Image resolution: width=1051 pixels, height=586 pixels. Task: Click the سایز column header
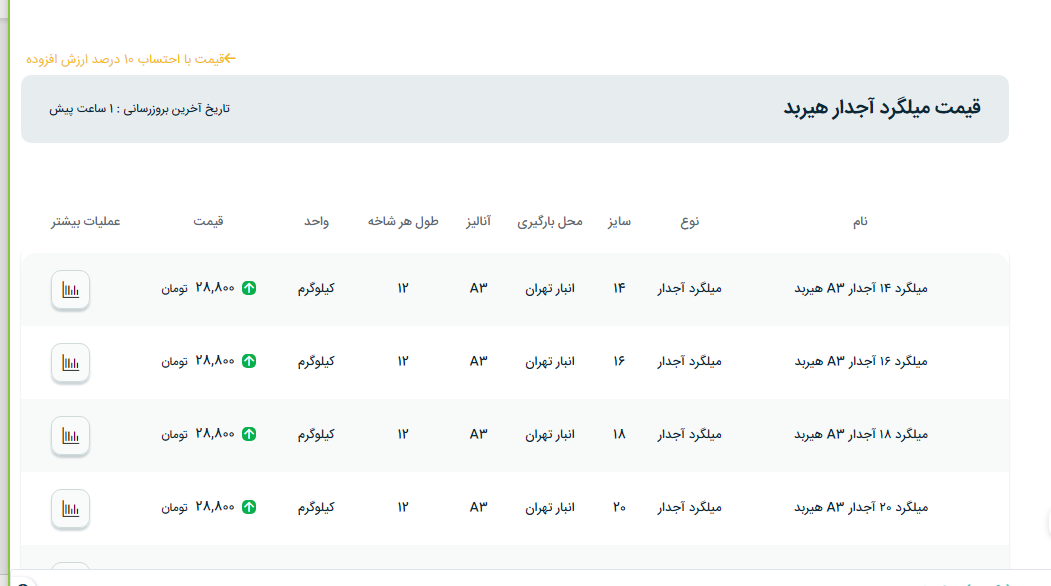tap(619, 221)
